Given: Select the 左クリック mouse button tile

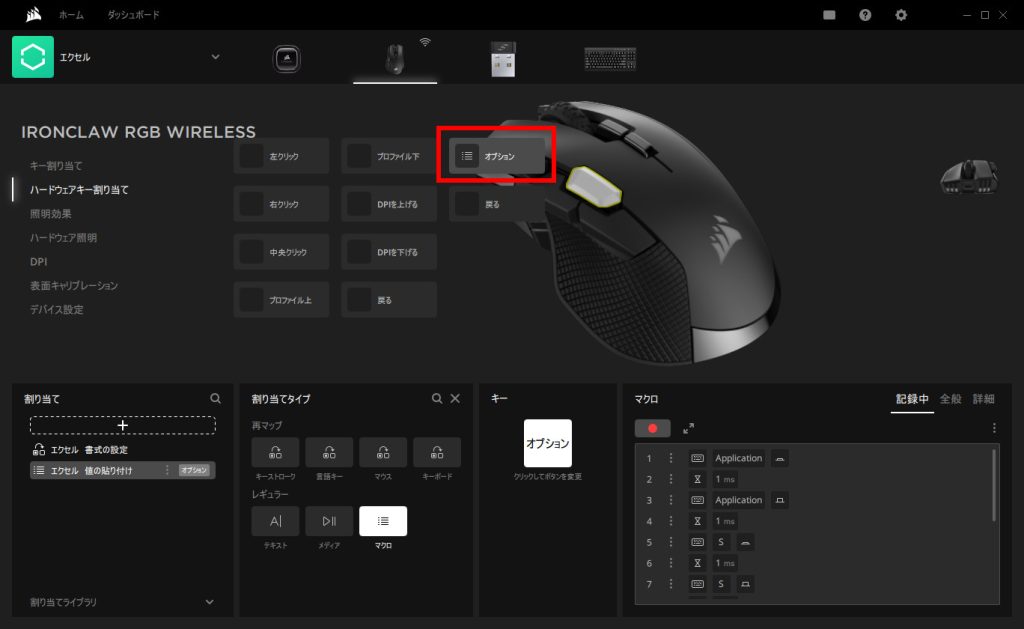Looking at the screenshot, I should 281,156.
